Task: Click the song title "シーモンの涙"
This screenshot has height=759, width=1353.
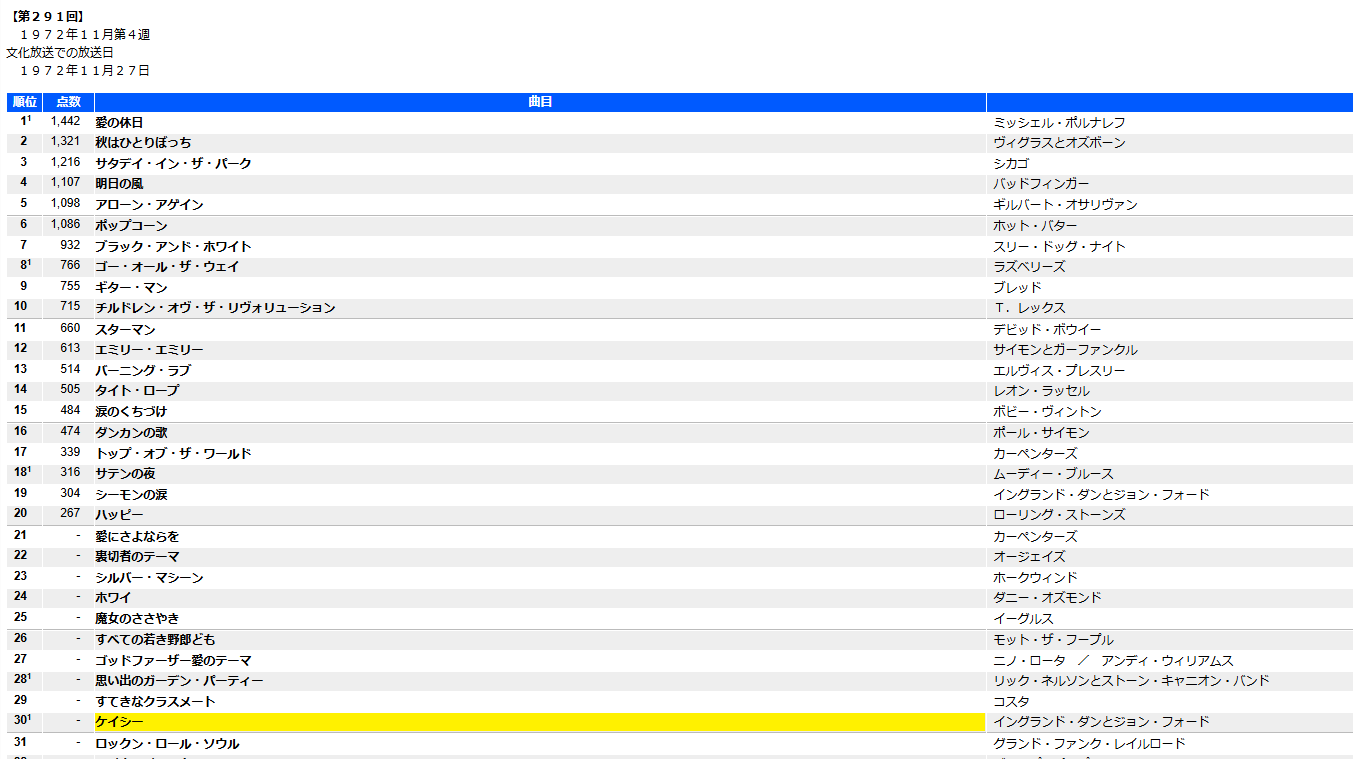Action: coord(131,495)
